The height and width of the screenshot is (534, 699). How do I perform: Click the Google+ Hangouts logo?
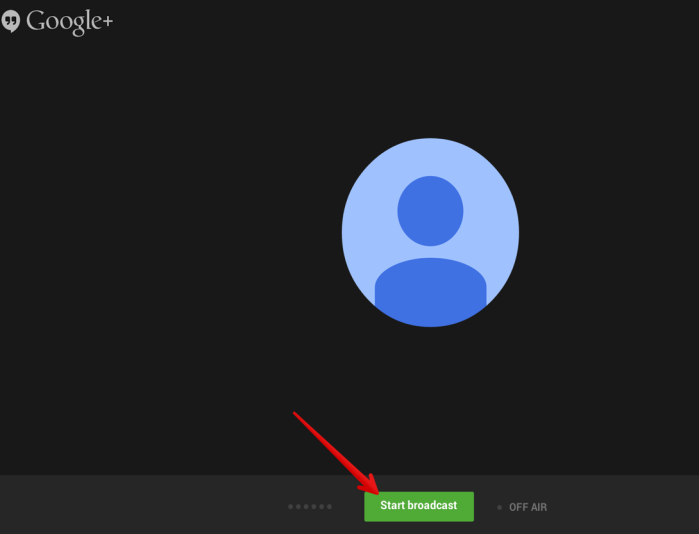pyautogui.click(x=57, y=21)
